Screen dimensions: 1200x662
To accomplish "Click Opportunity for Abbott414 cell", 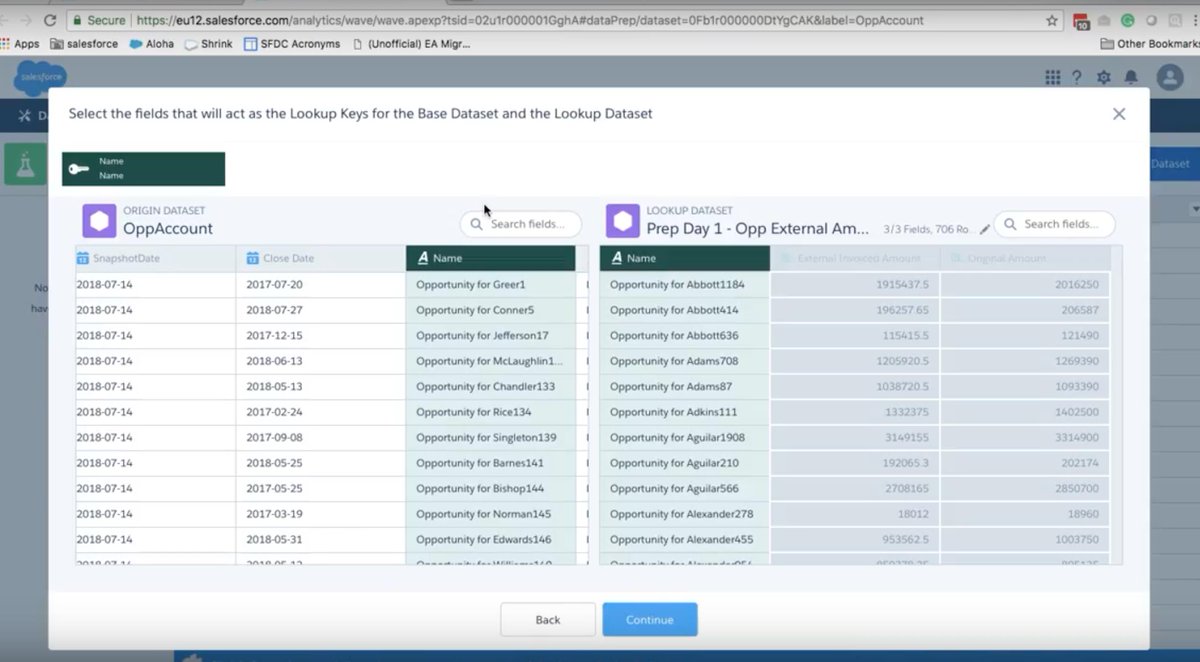I will 685,310.
